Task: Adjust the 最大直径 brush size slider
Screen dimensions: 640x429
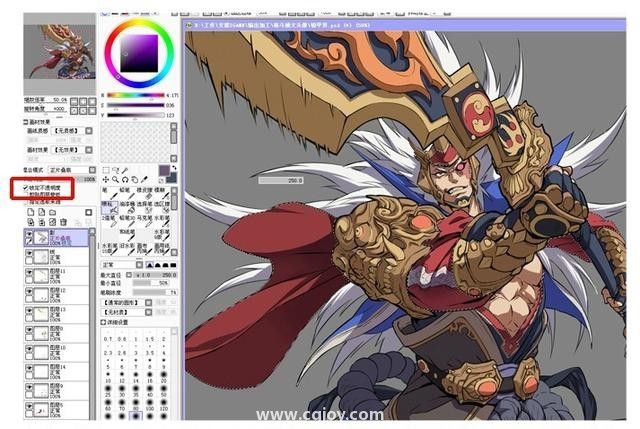Action: pyautogui.click(x=156, y=275)
